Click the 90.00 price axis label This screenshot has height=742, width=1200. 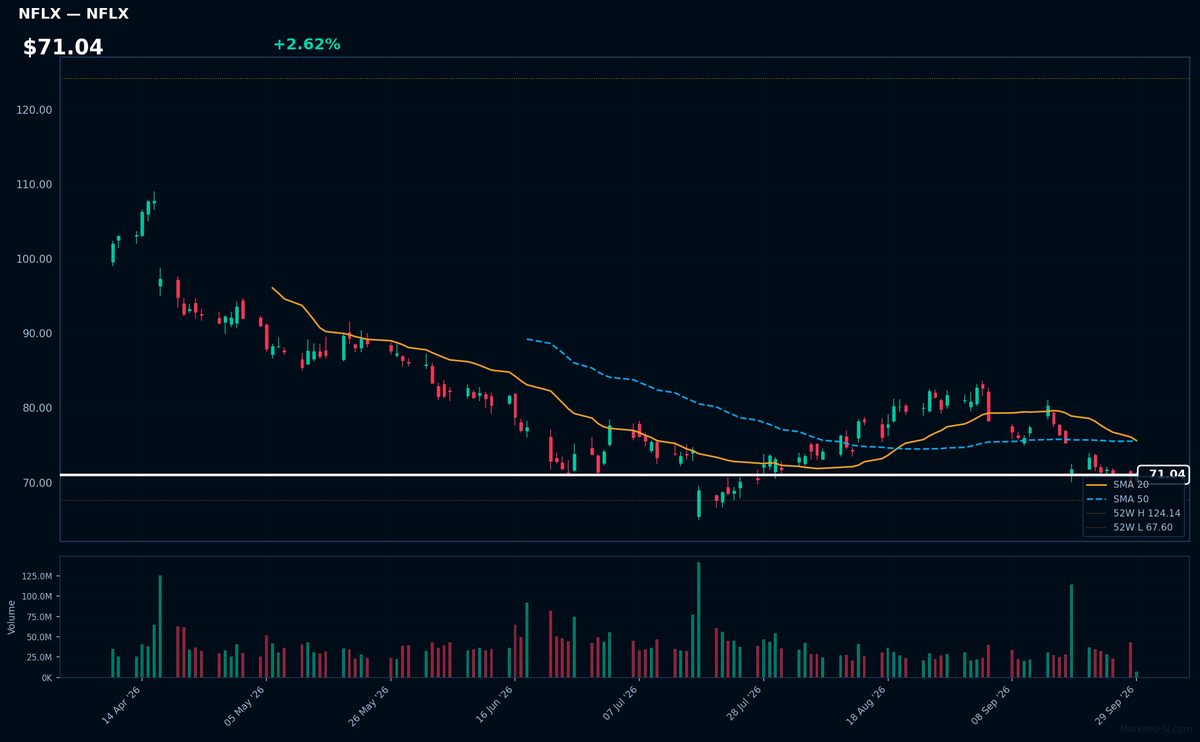click(x=38, y=334)
